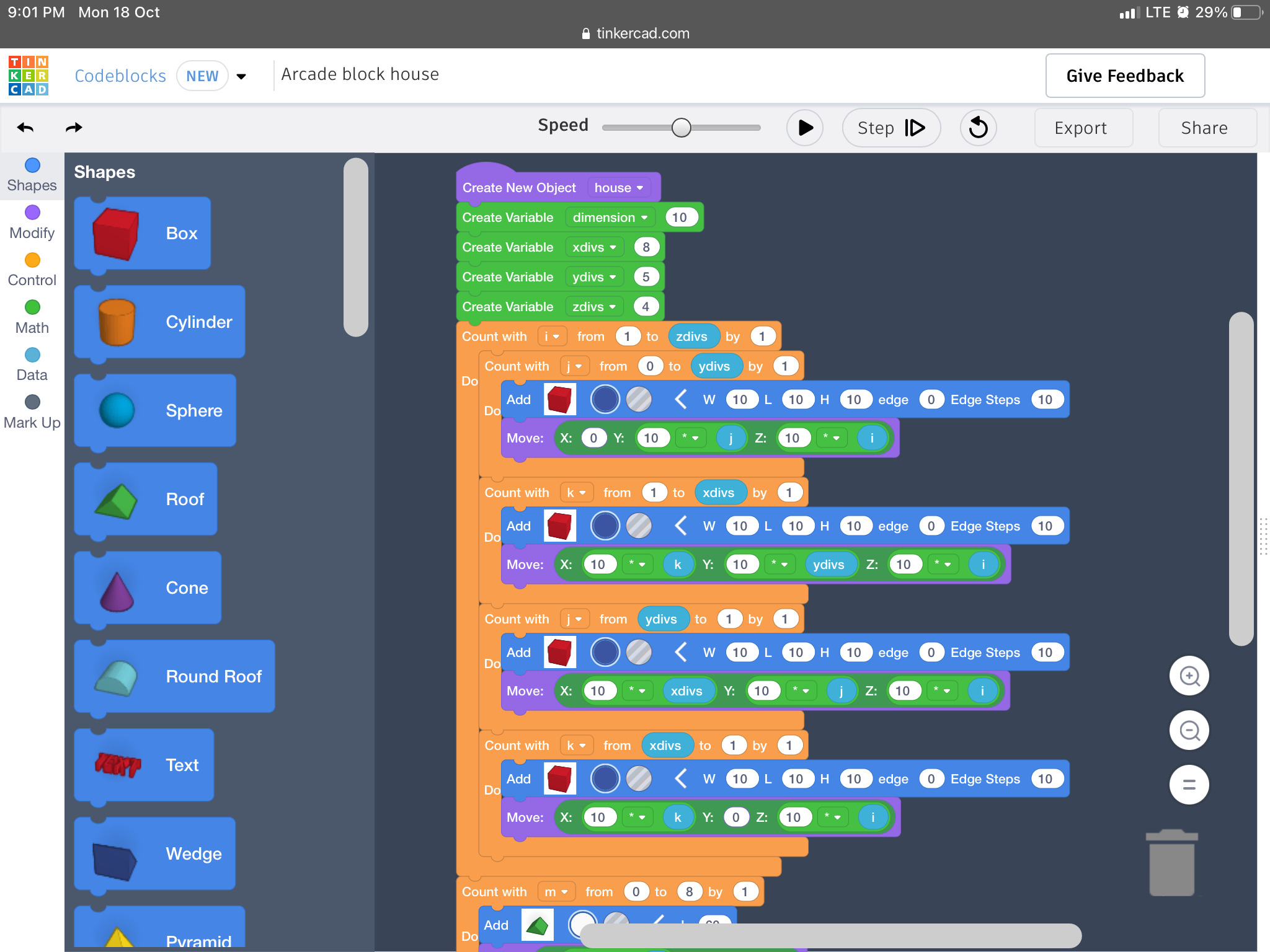1270x952 pixels.
Task: Click the reset circular arrow icon
Action: click(x=978, y=128)
